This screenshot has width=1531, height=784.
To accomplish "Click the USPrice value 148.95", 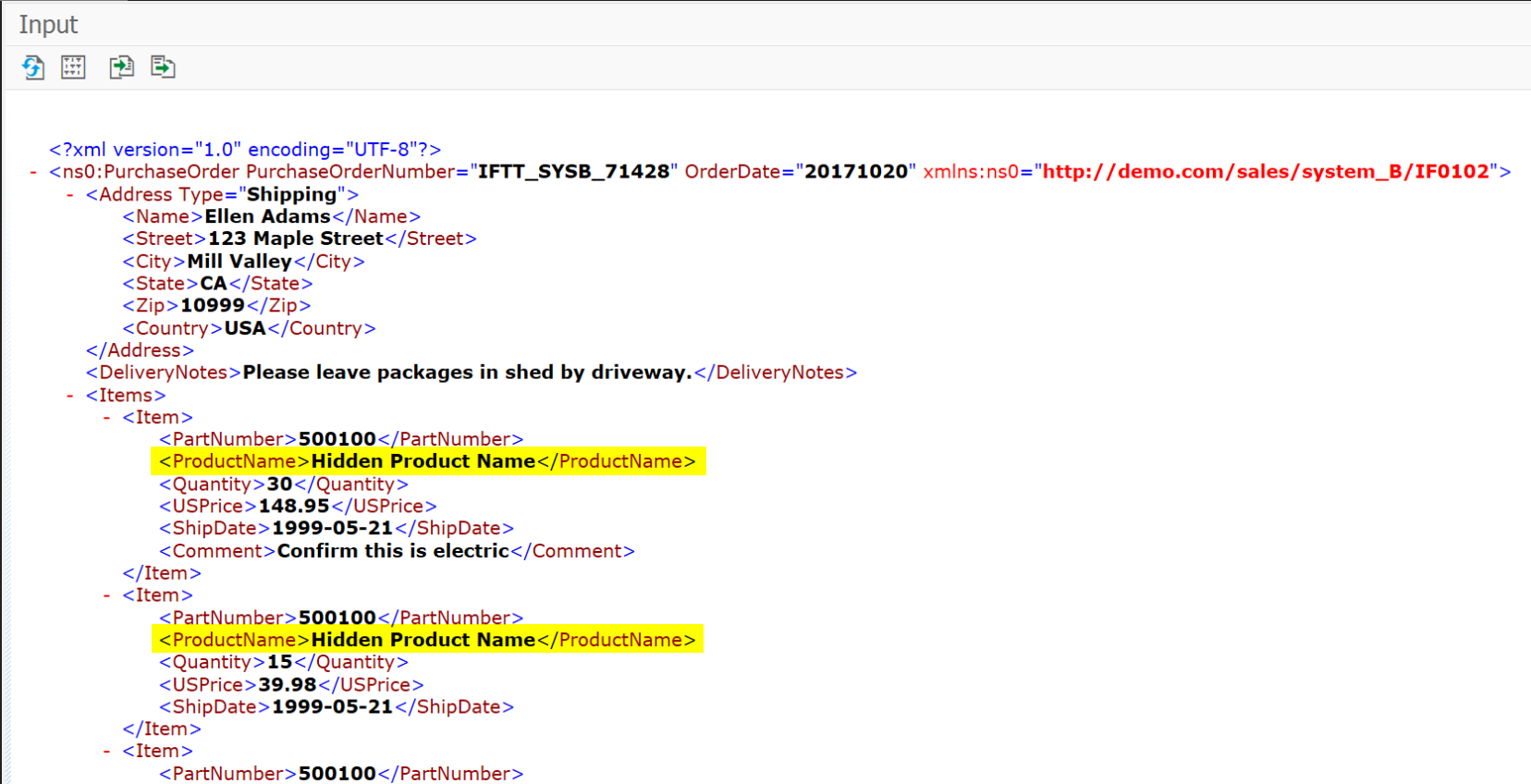I will pyautogui.click(x=294, y=507).
